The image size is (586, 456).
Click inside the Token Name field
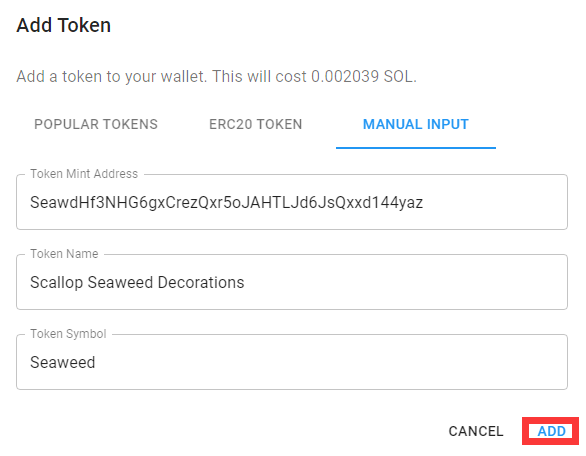pyautogui.click(x=292, y=282)
